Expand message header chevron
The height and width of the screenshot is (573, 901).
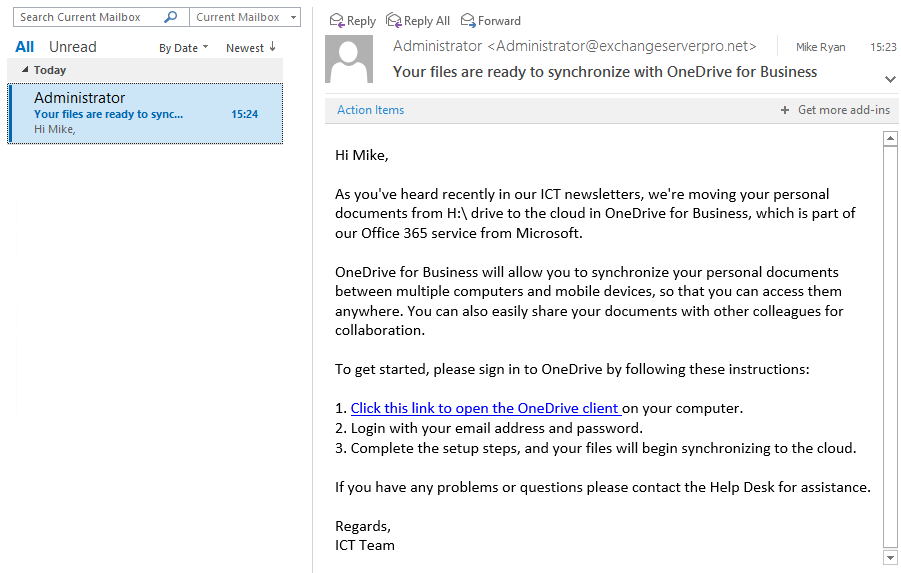(890, 79)
